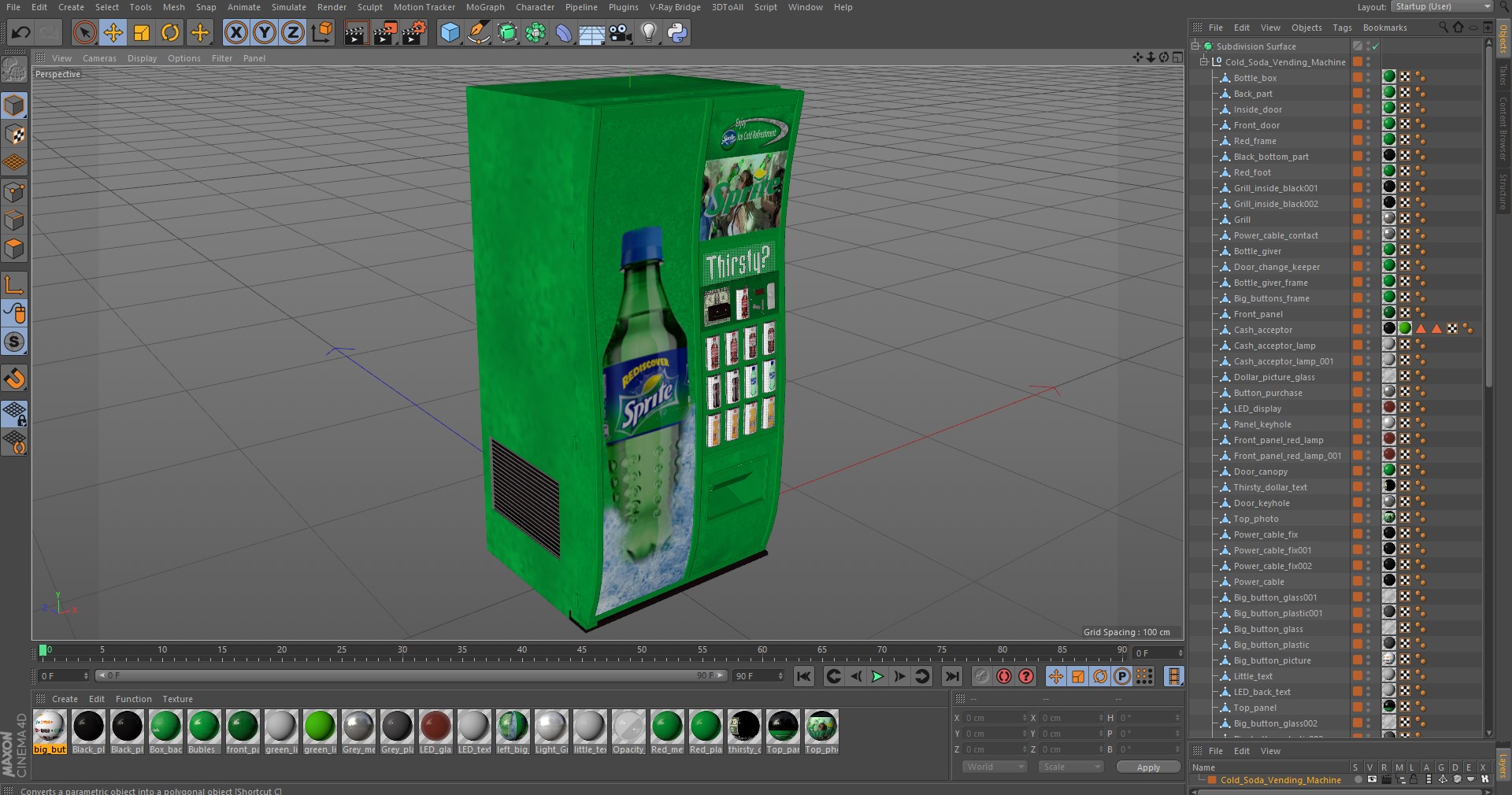
Task: Click Render View clapperboard icon
Action: click(x=356, y=32)
